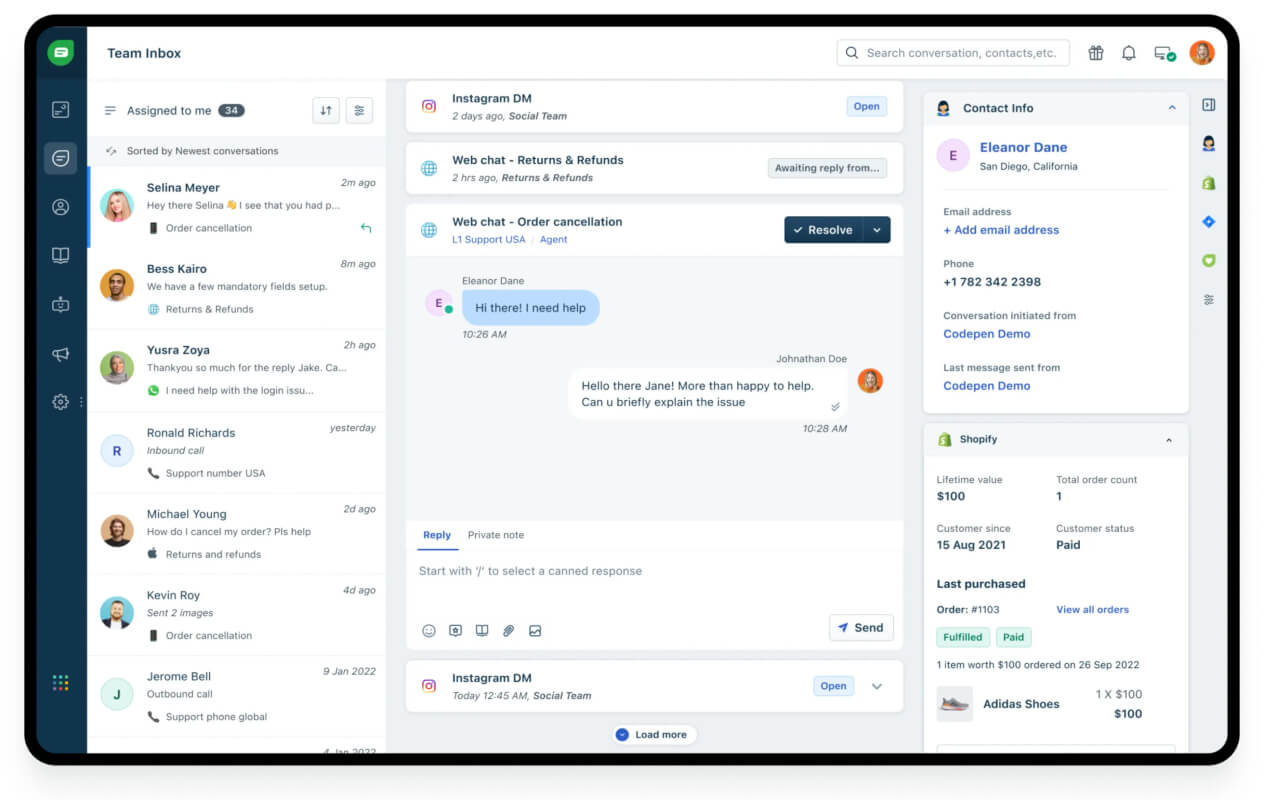This screenshot has width=1264, height=800.
Task: Open the blue diamond app icon in right rail
Action: tap(1208, 222)
